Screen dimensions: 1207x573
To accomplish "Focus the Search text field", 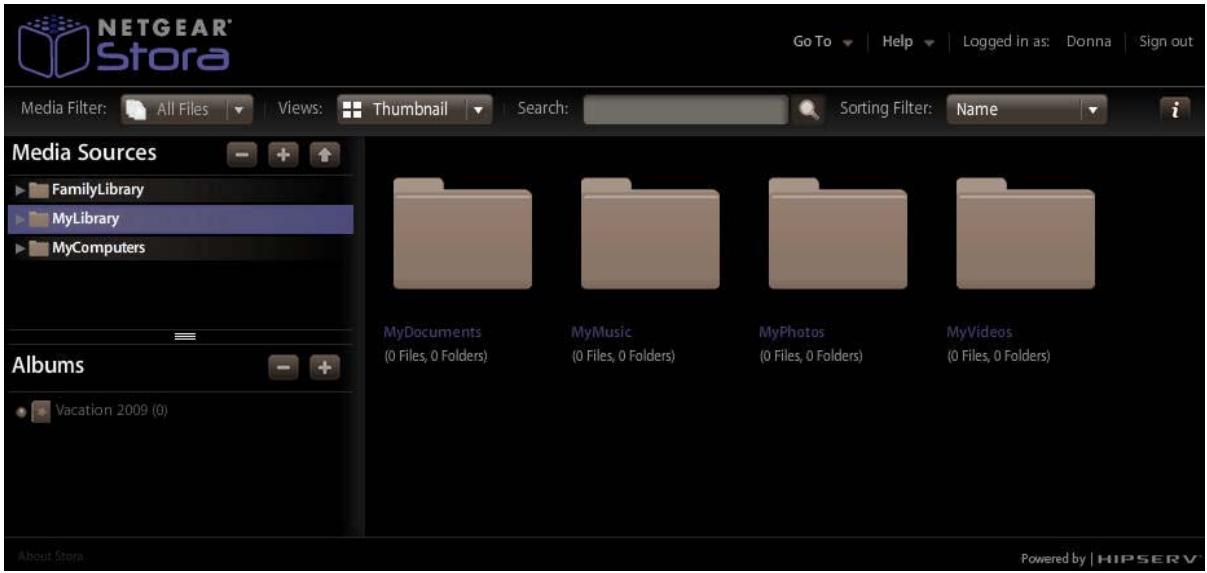I will pos(685,110).
